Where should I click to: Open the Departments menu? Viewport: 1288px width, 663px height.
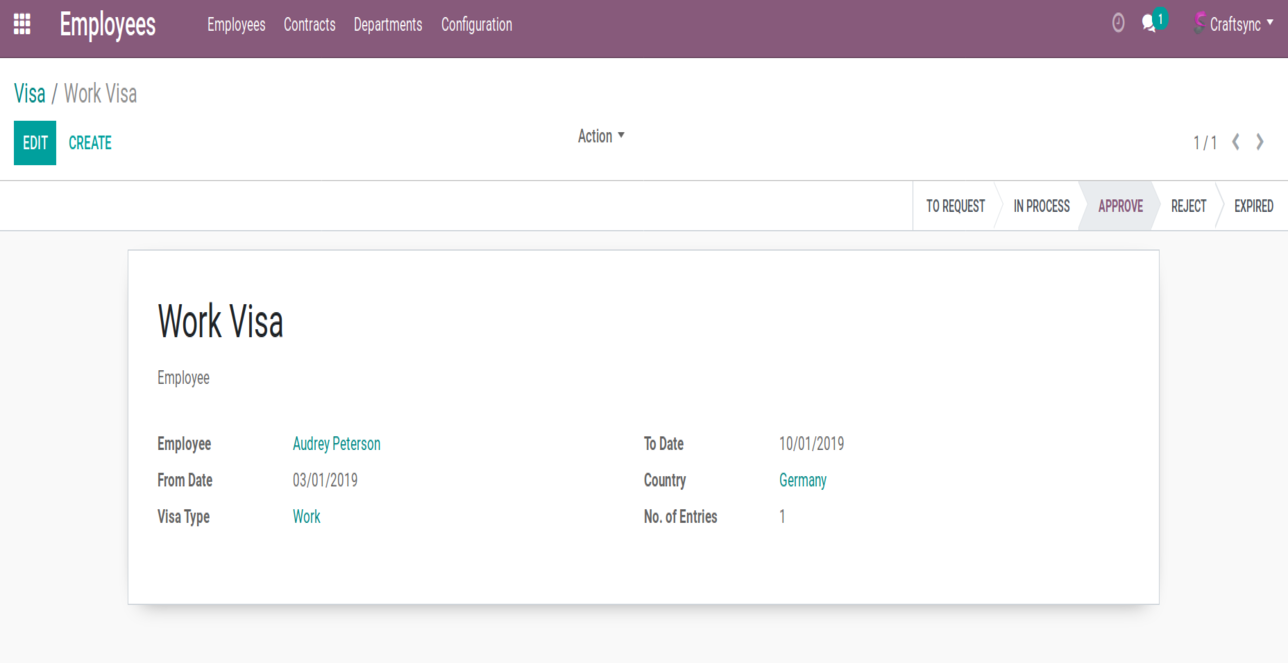[388, 24]
